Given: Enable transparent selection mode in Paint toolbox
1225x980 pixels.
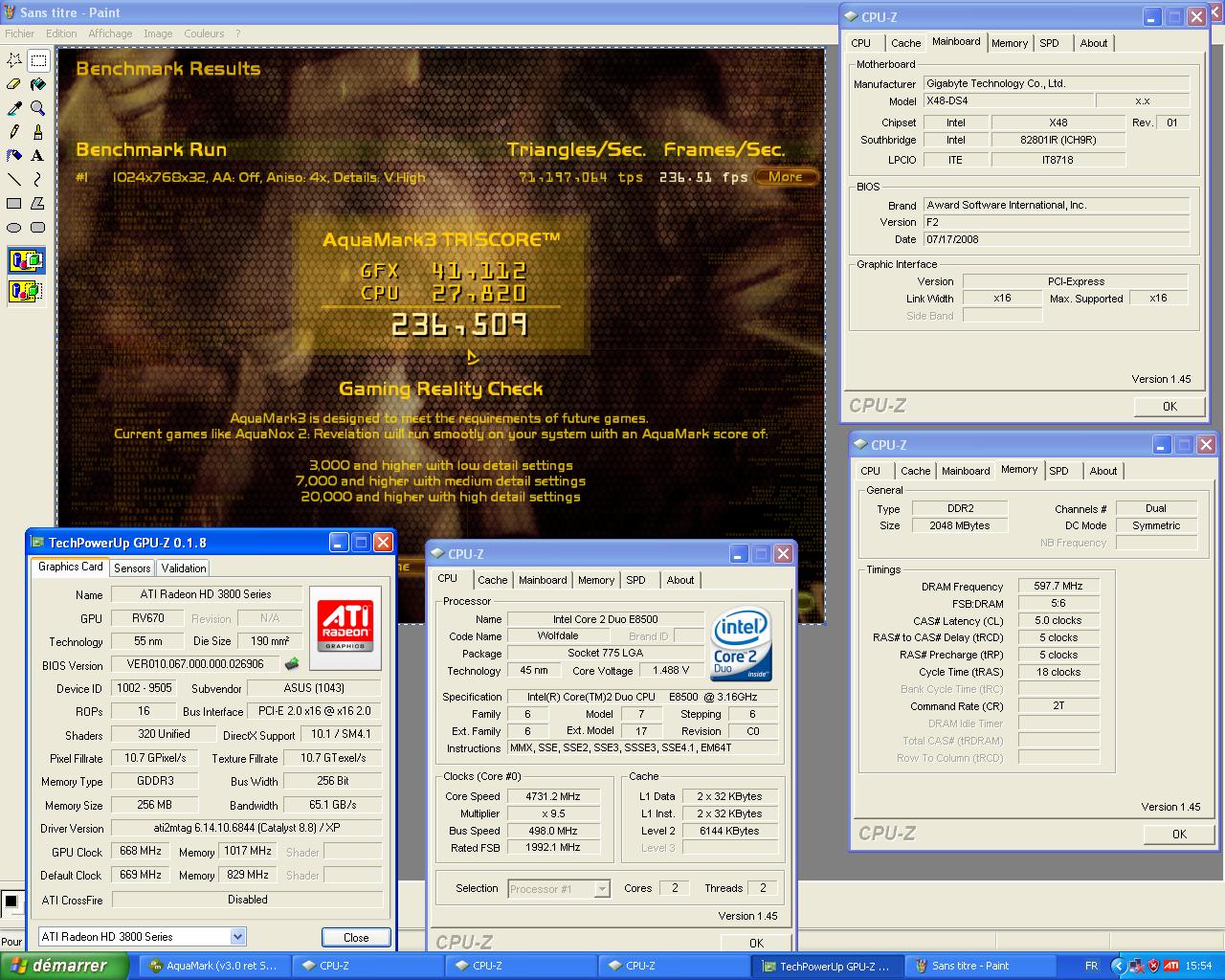Looking at the screenshot, I should click(26, 291).
